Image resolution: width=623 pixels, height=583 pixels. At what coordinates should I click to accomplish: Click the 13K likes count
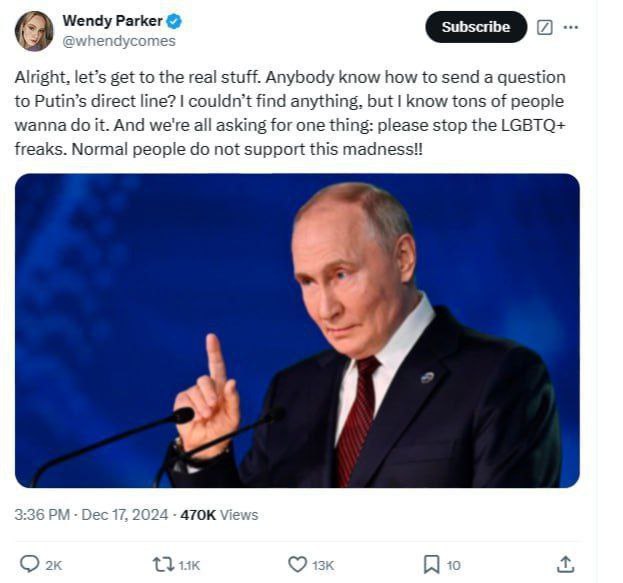tap(323, 565)
